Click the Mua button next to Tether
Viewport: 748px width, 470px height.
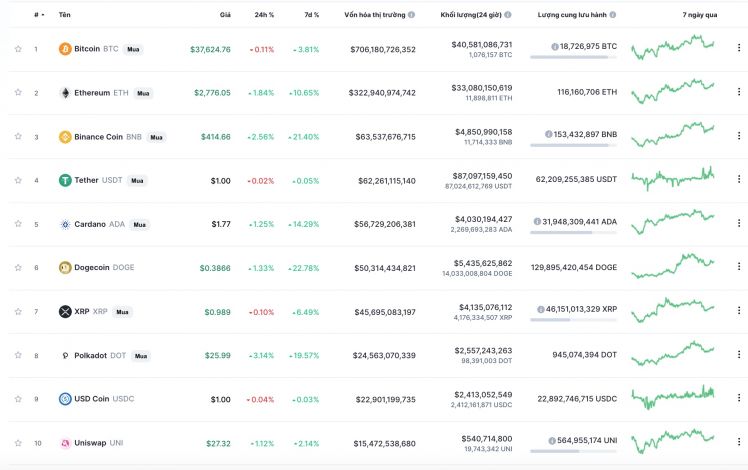pos(137,181)
